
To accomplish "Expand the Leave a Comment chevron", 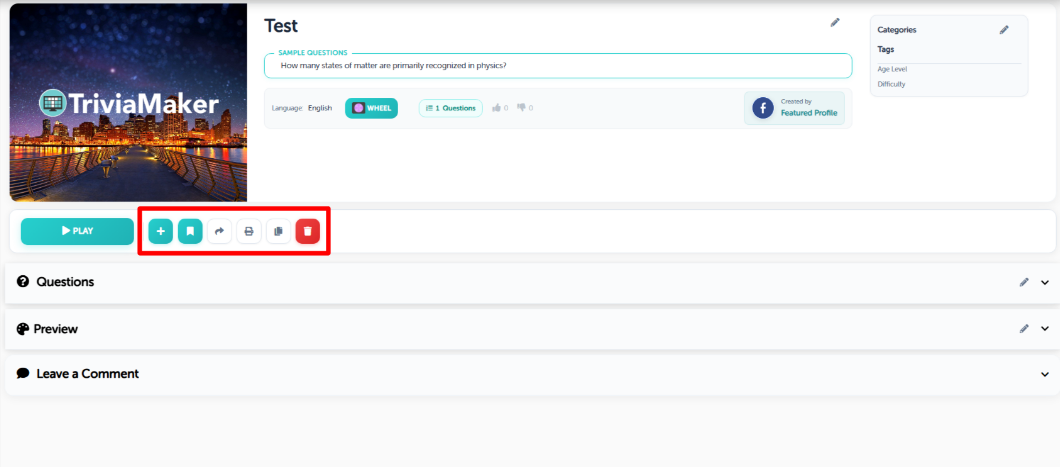I will point(1045,374).
